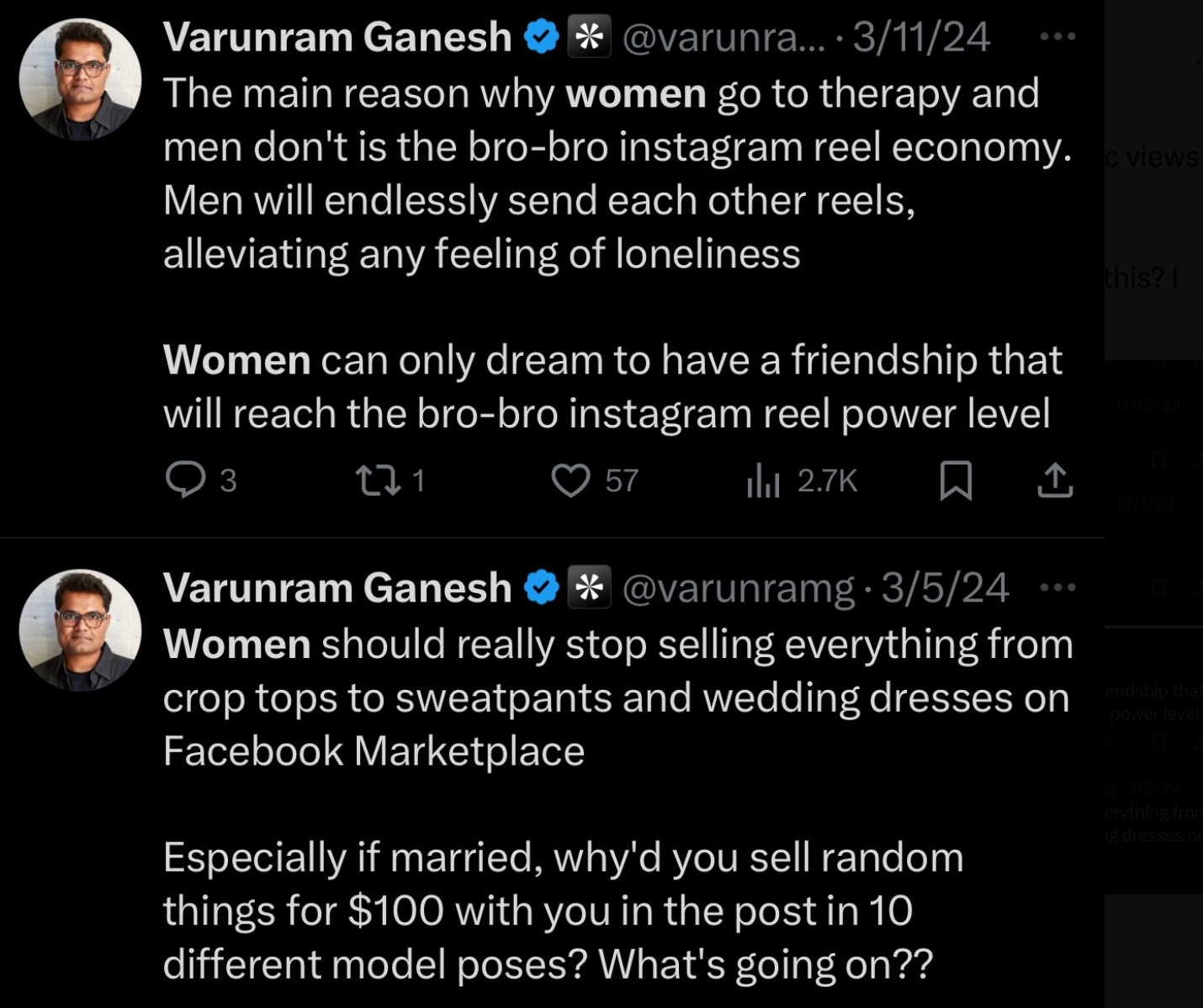Open profile picture on the first tweet
1203x1008 pixels.
point(81,79)
